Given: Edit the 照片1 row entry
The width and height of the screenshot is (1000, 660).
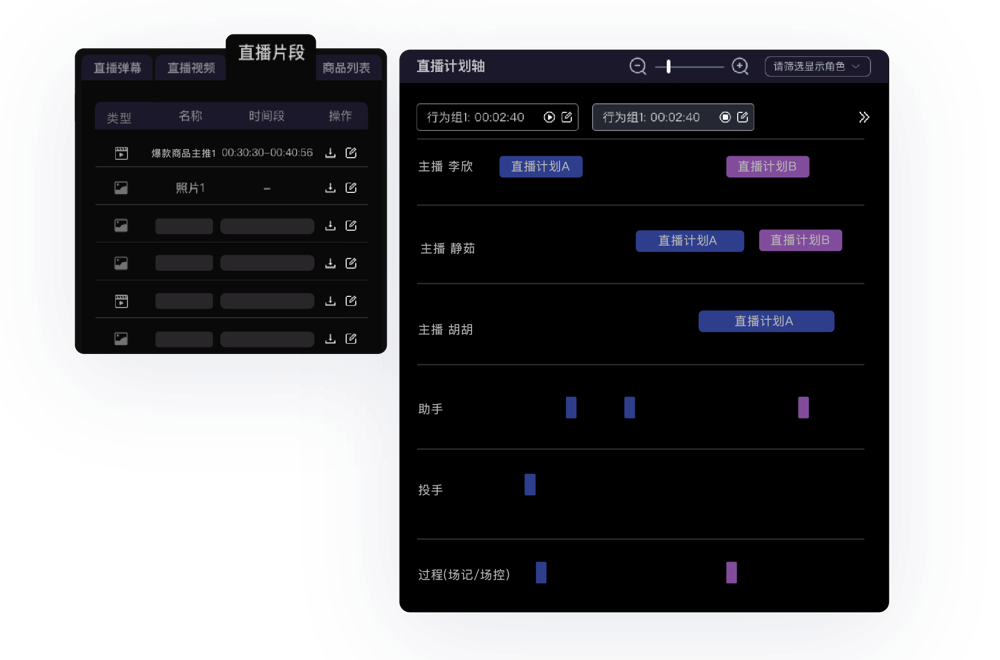Looking at the screenshot, I should [351, 188].
